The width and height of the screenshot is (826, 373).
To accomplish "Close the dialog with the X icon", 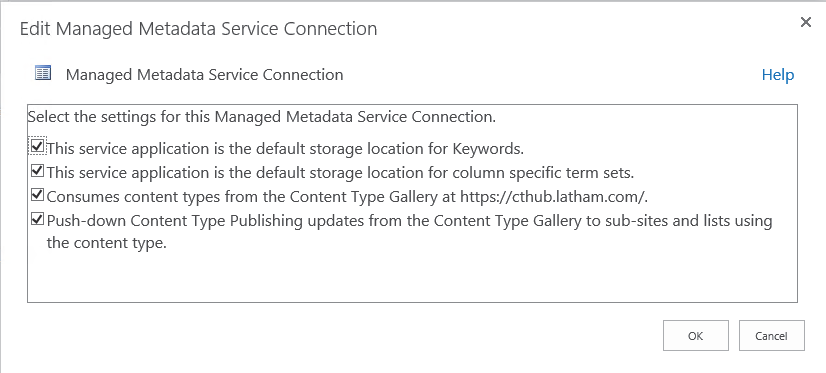I will (805, 22).
